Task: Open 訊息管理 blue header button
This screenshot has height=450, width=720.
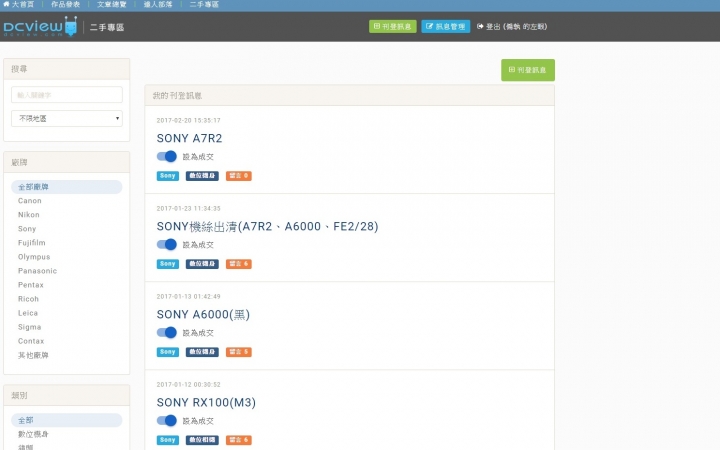Action: click(445, 27)
